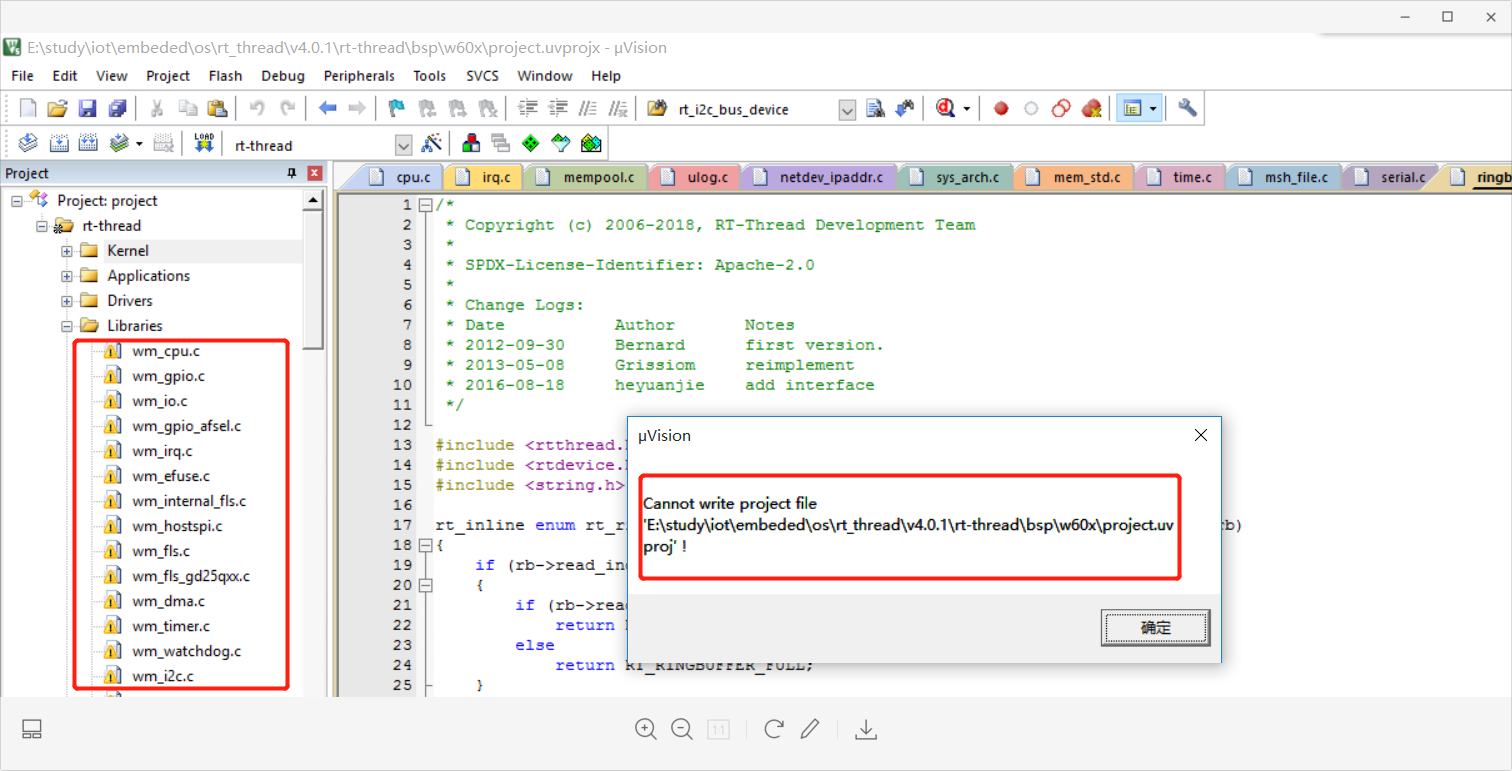Click the 1:1 actual size button

click(x=718, y=729)
